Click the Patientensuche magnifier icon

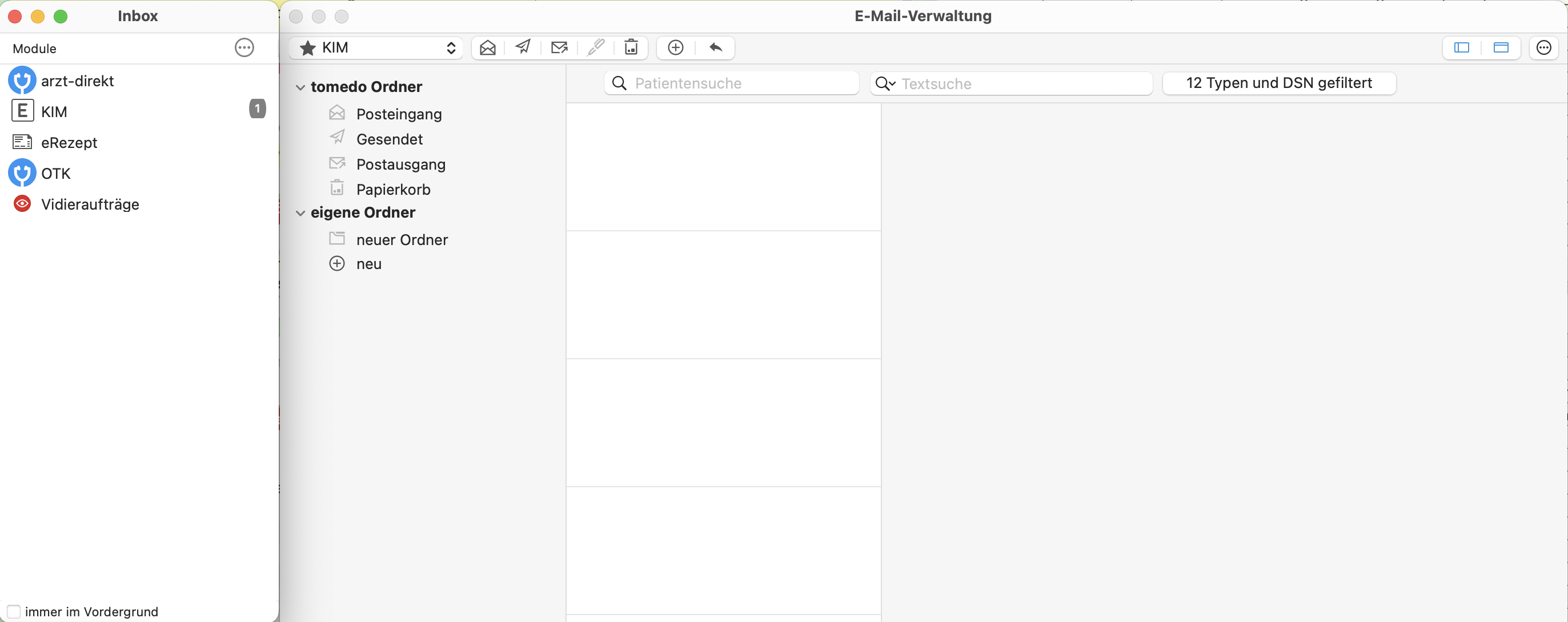pyautogui.click(x=619, y=83)
